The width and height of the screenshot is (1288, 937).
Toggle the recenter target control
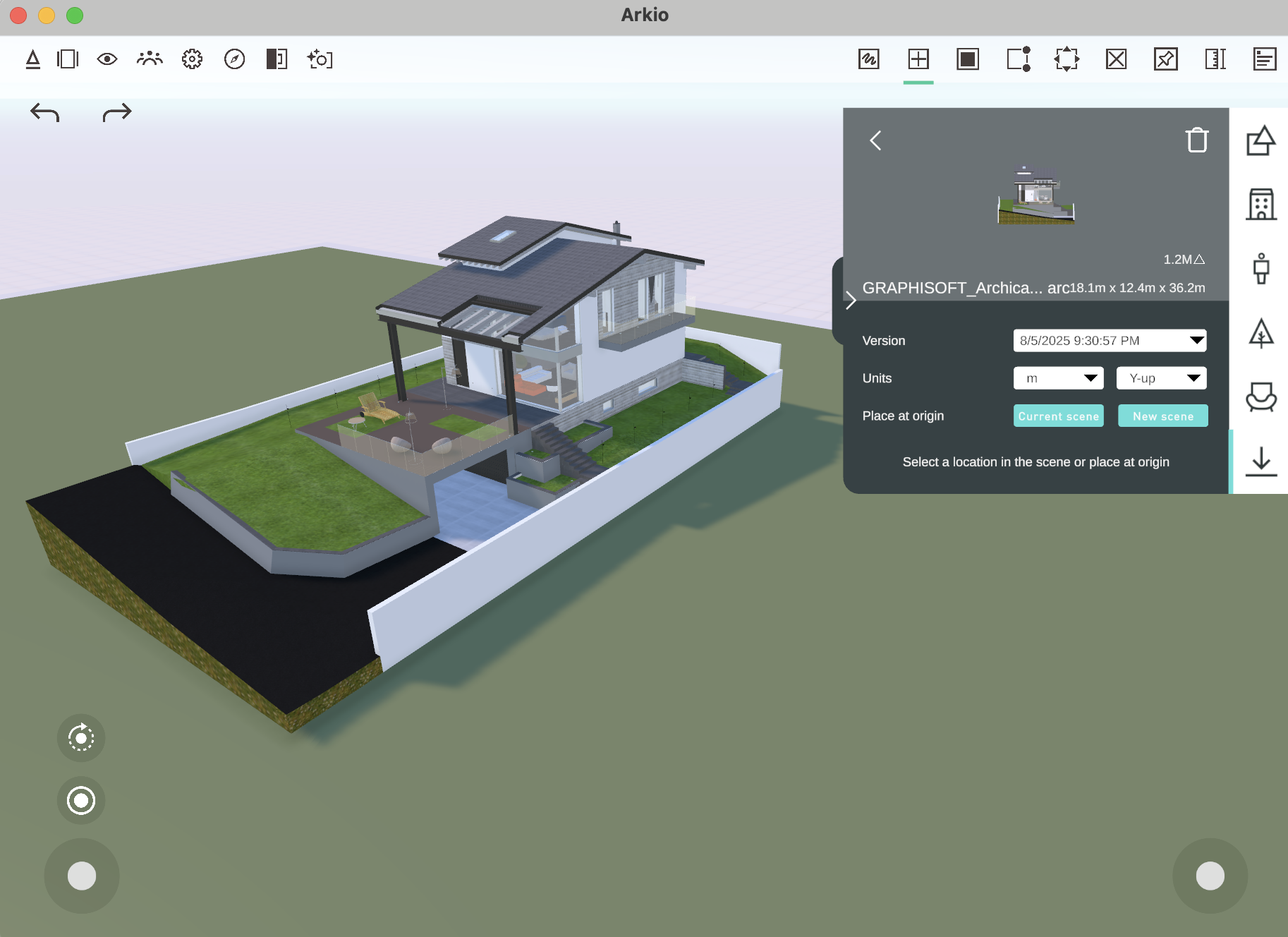pos(80,801)
